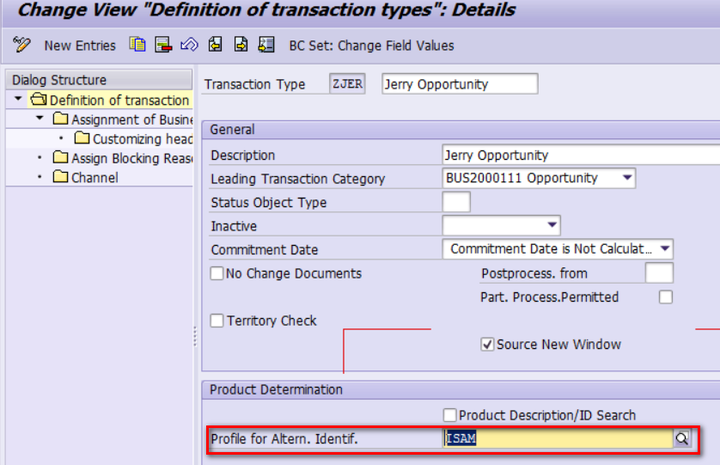Image resolution: width=720 pixels, height=465 pixels.
Task: Expand the Inactive dropdown list
Action: click(x=552, y=225)
